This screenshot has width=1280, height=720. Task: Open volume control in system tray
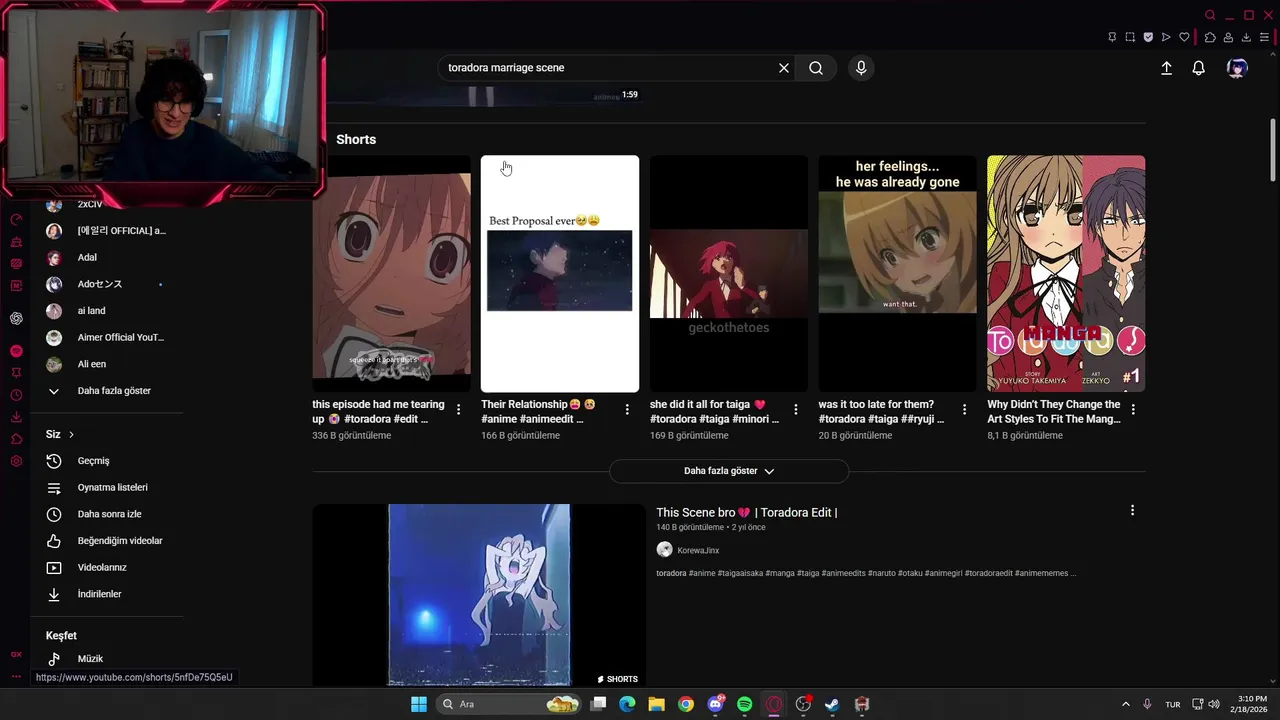point(1213,704)
